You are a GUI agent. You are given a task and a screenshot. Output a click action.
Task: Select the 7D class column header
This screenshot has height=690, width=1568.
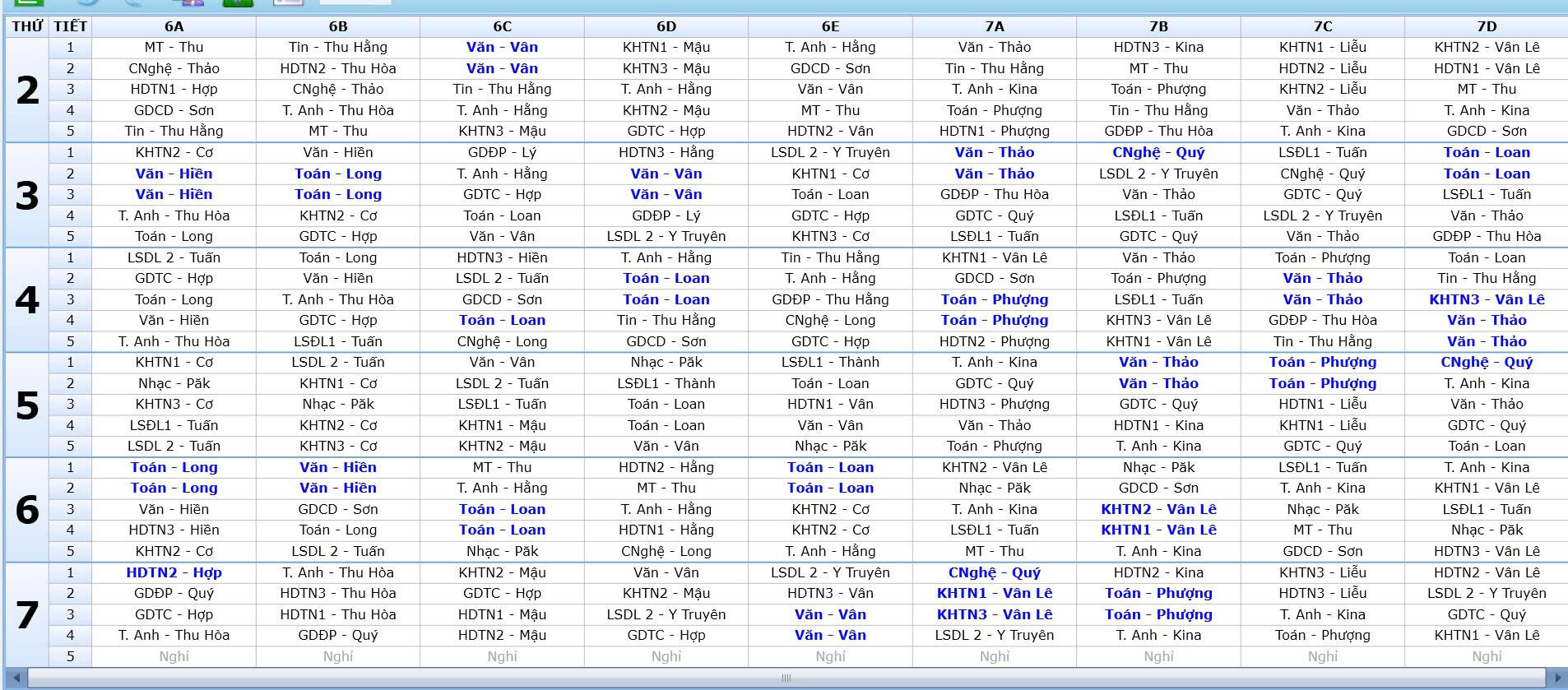[1487, 26]
